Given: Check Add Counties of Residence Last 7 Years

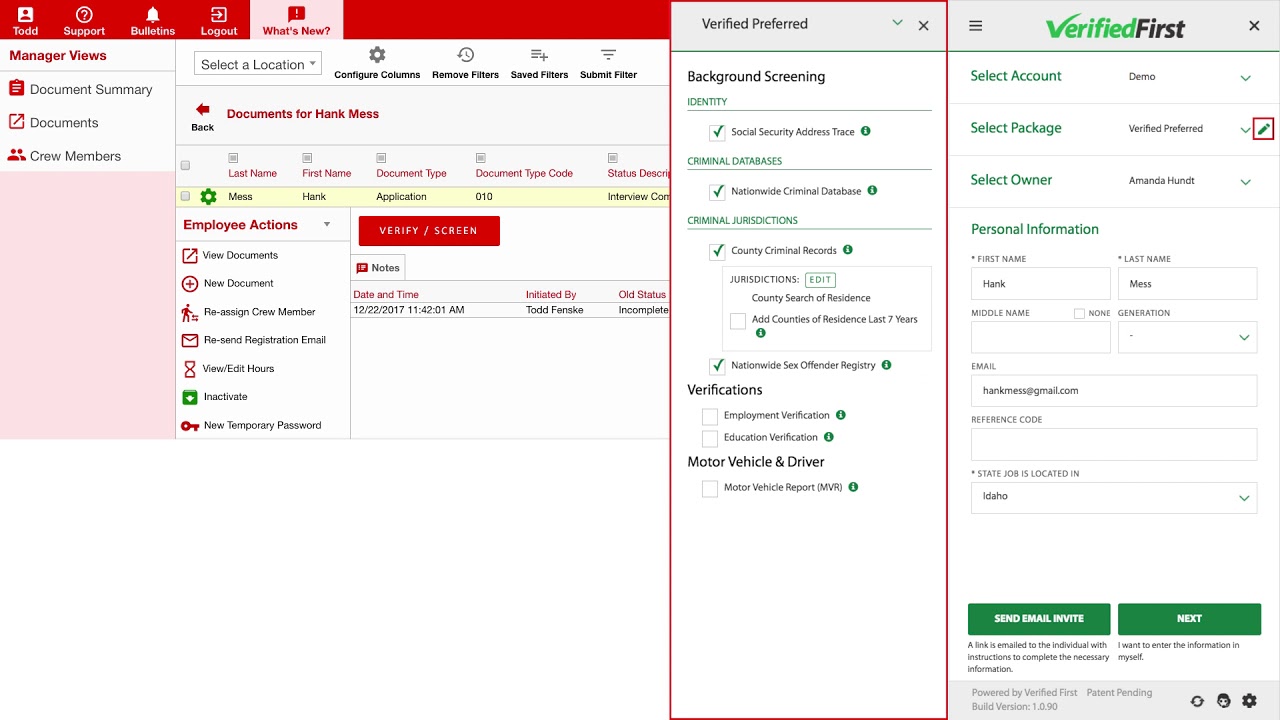Looking at the screenshot, I should coord(738,321).
